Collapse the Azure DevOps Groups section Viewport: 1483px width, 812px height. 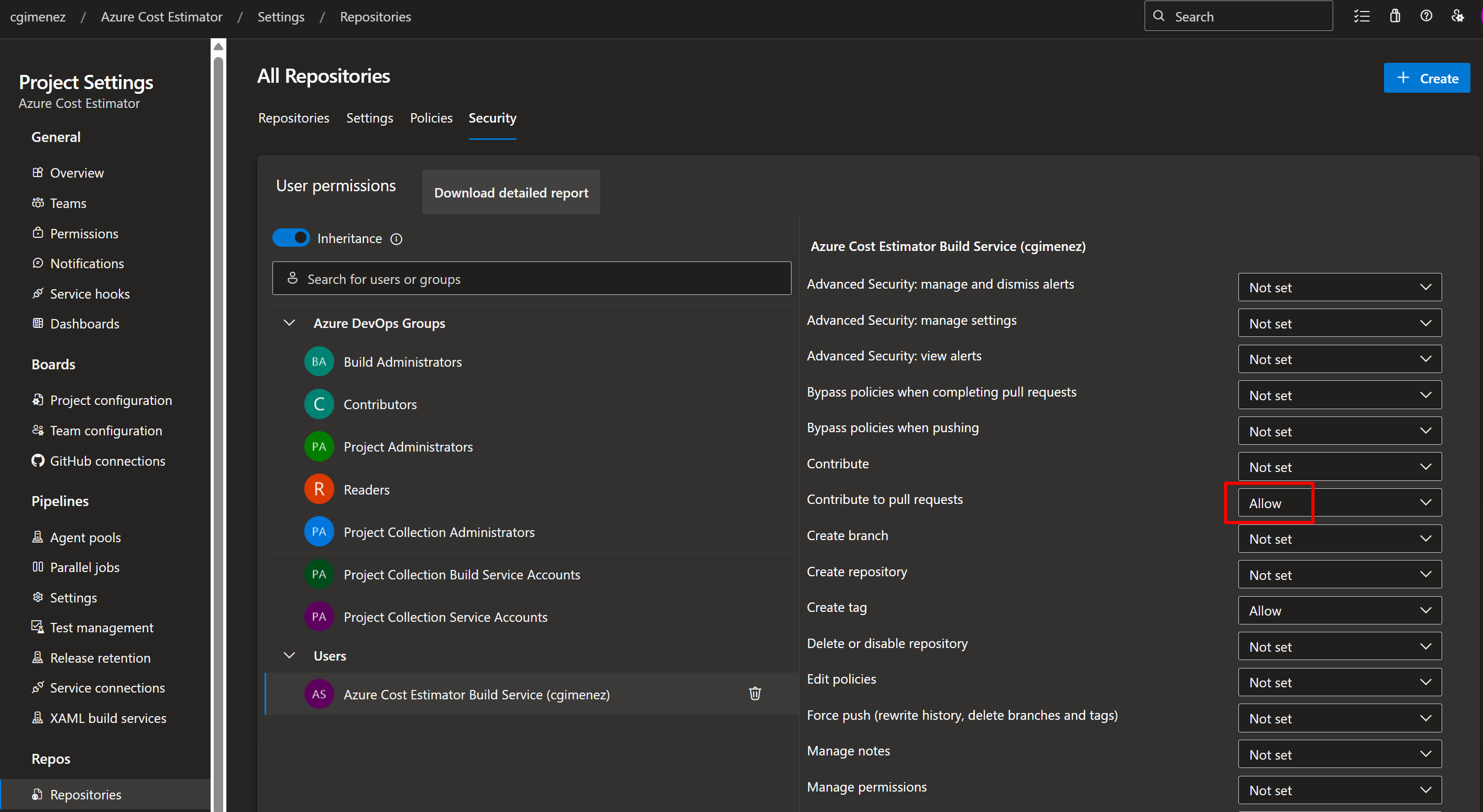coord(289,323)
